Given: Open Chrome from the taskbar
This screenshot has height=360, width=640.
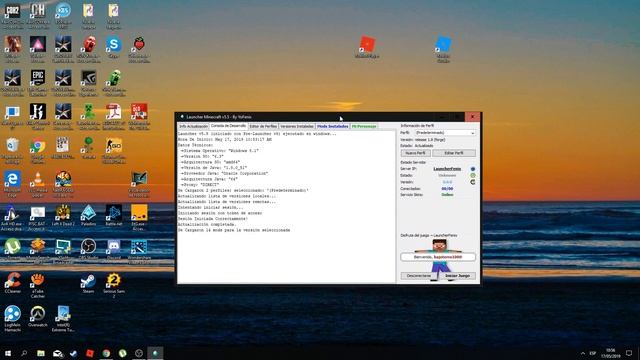Looking at the screenshot, I should [106, 353].
